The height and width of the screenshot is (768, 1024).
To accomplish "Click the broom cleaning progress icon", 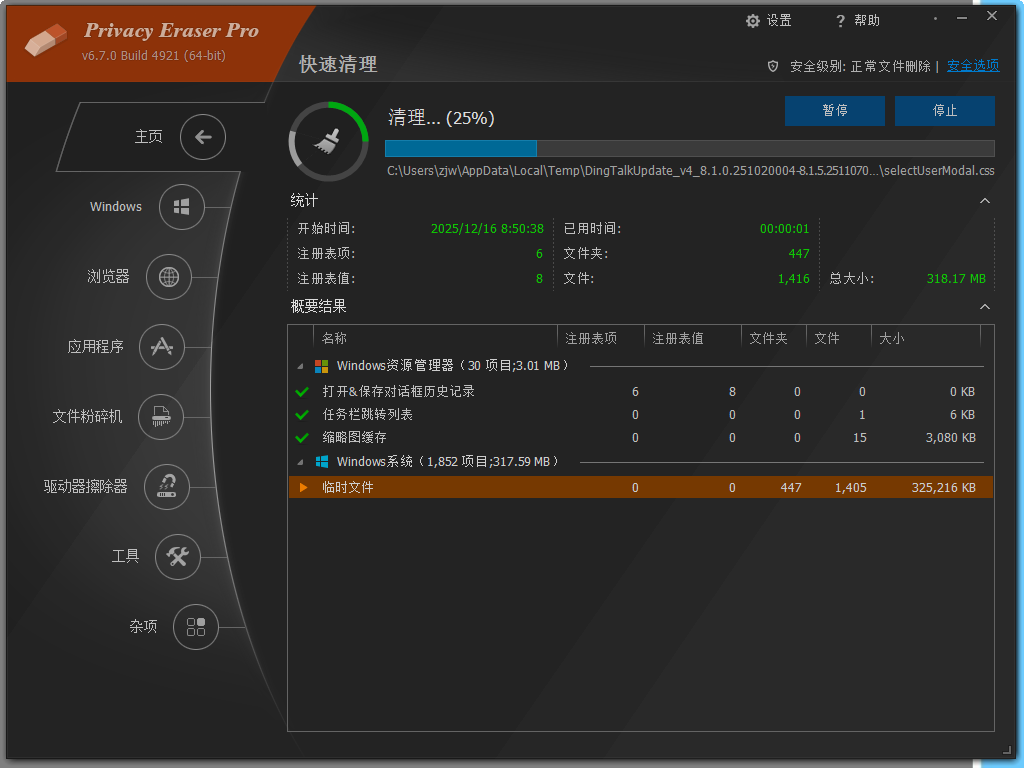I will pyautogui.click(x=328, y=141).
